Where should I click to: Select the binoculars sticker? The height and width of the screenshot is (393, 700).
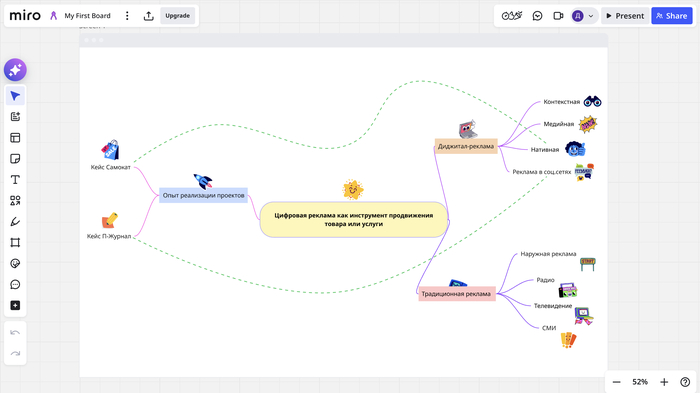click(x=592, y=101)
